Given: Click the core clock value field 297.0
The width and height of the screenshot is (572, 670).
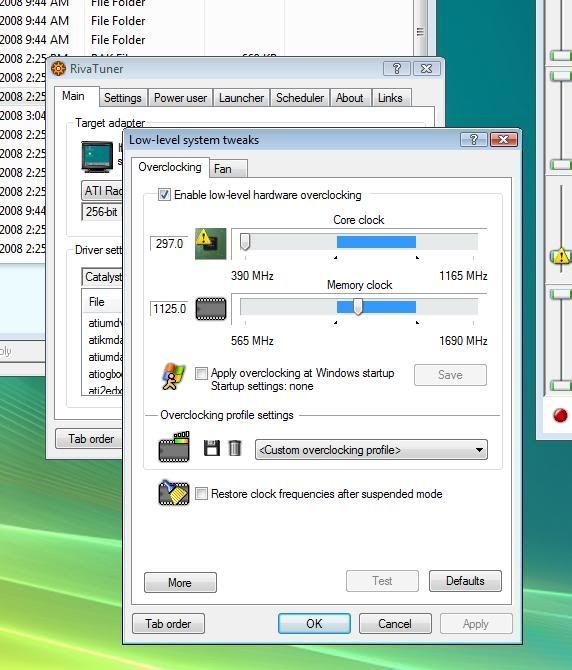Looking at the screenshot, I should tap(169, 244).
